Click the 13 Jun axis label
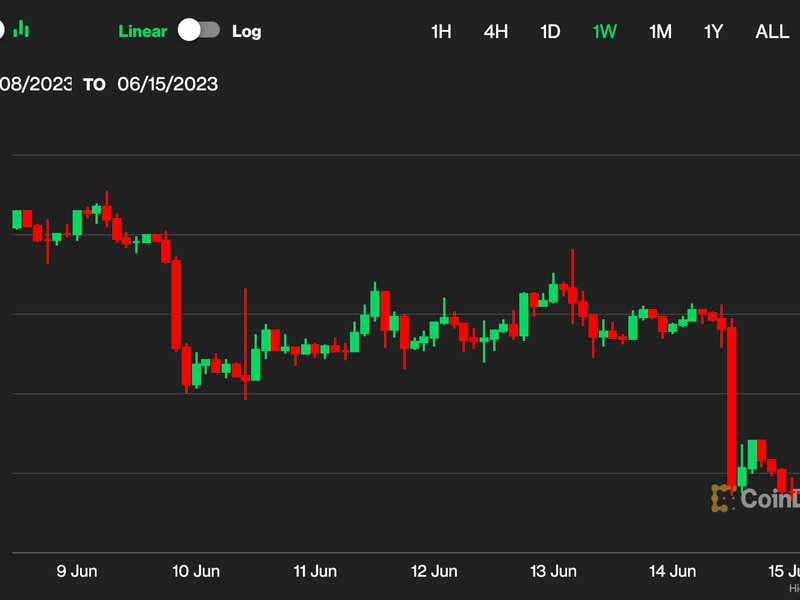 click(x=553, y=571)
